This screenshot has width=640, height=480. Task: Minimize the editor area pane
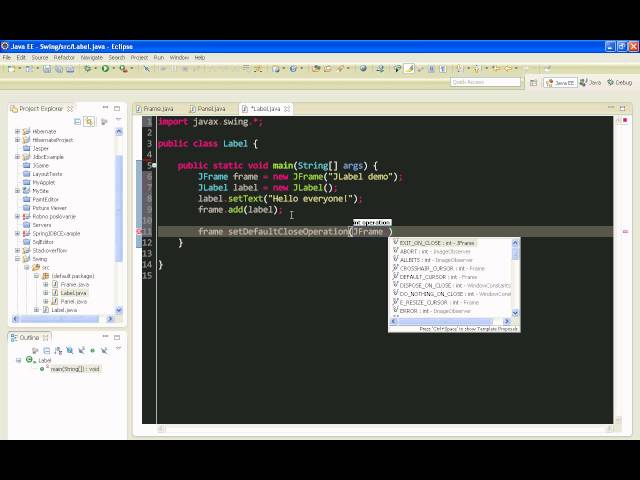pos(611,108)
